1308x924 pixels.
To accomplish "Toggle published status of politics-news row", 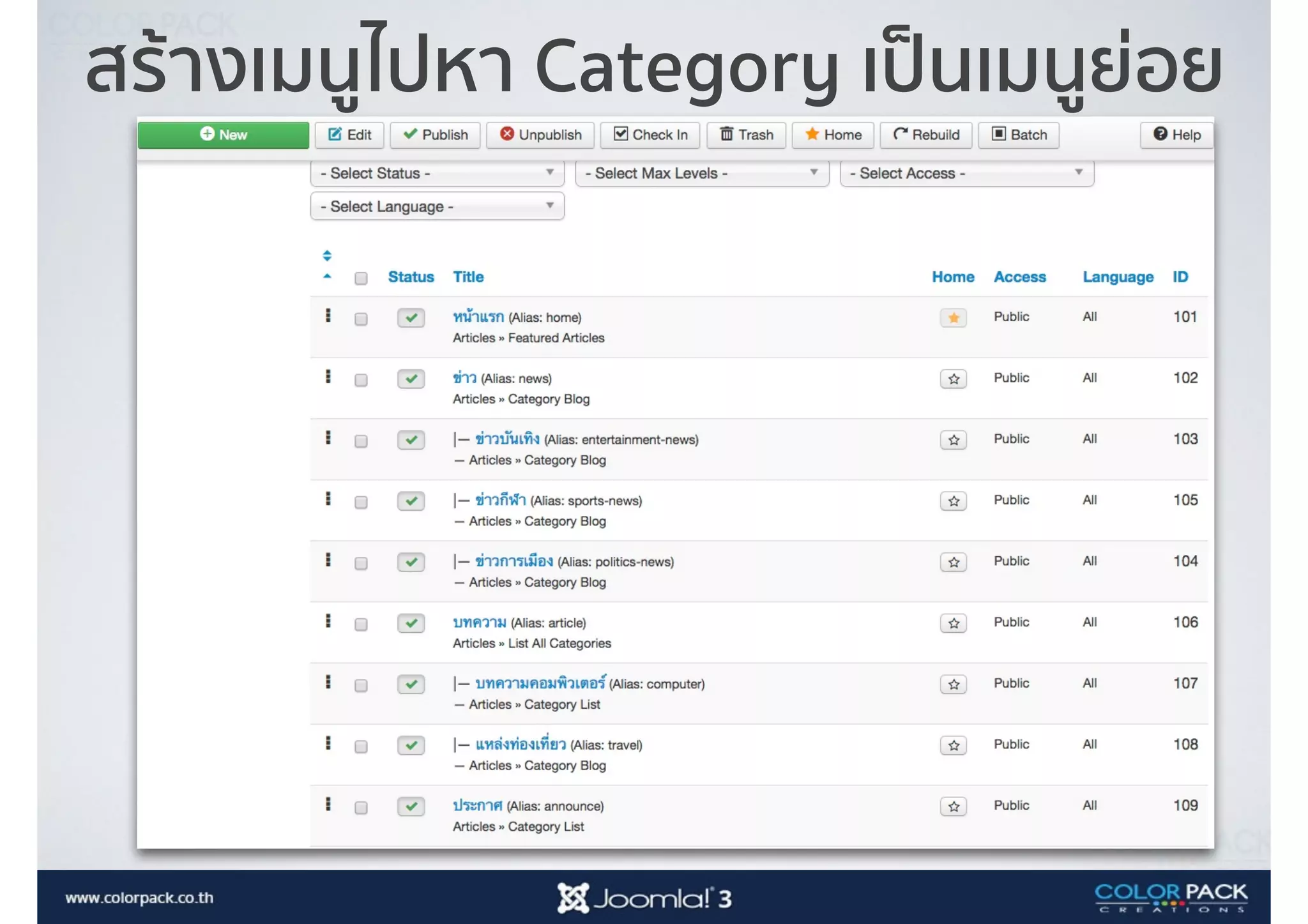I will point(411,562).
